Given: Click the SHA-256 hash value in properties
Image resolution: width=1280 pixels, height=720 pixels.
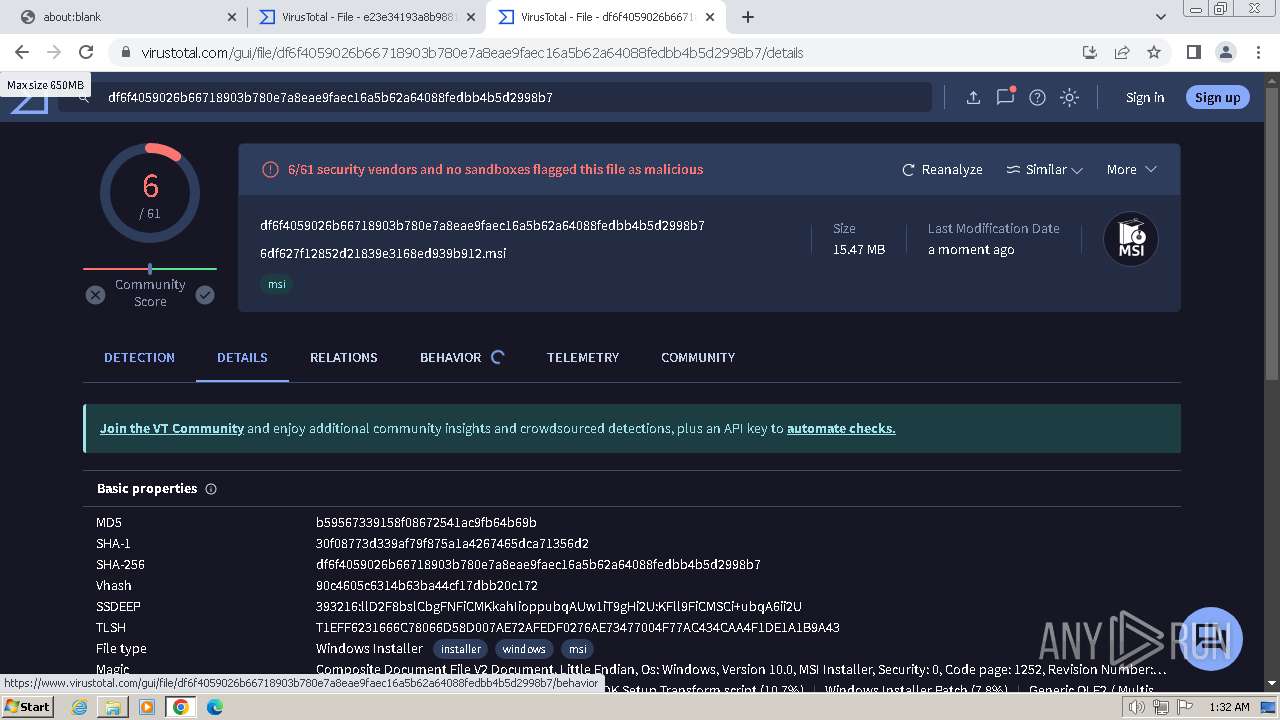Looking at the screenshot, I should pyautogui.click(x=538, y=564).
